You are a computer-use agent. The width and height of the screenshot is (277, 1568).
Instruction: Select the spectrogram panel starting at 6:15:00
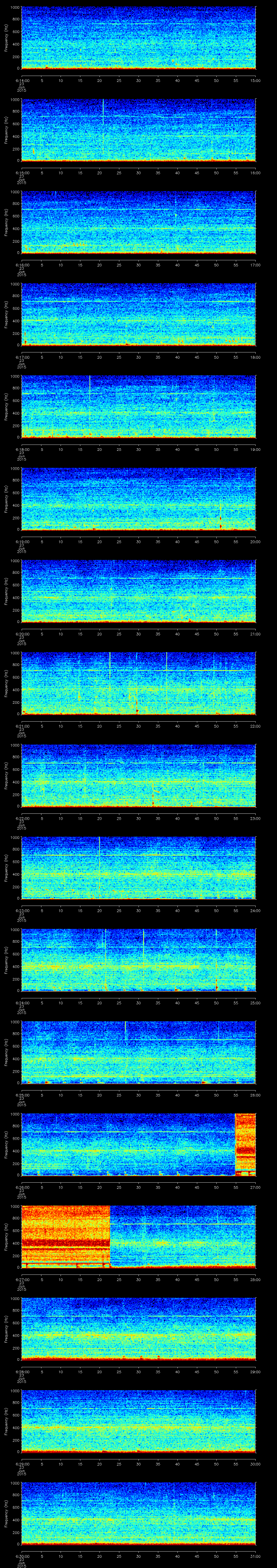click(139, 130)
